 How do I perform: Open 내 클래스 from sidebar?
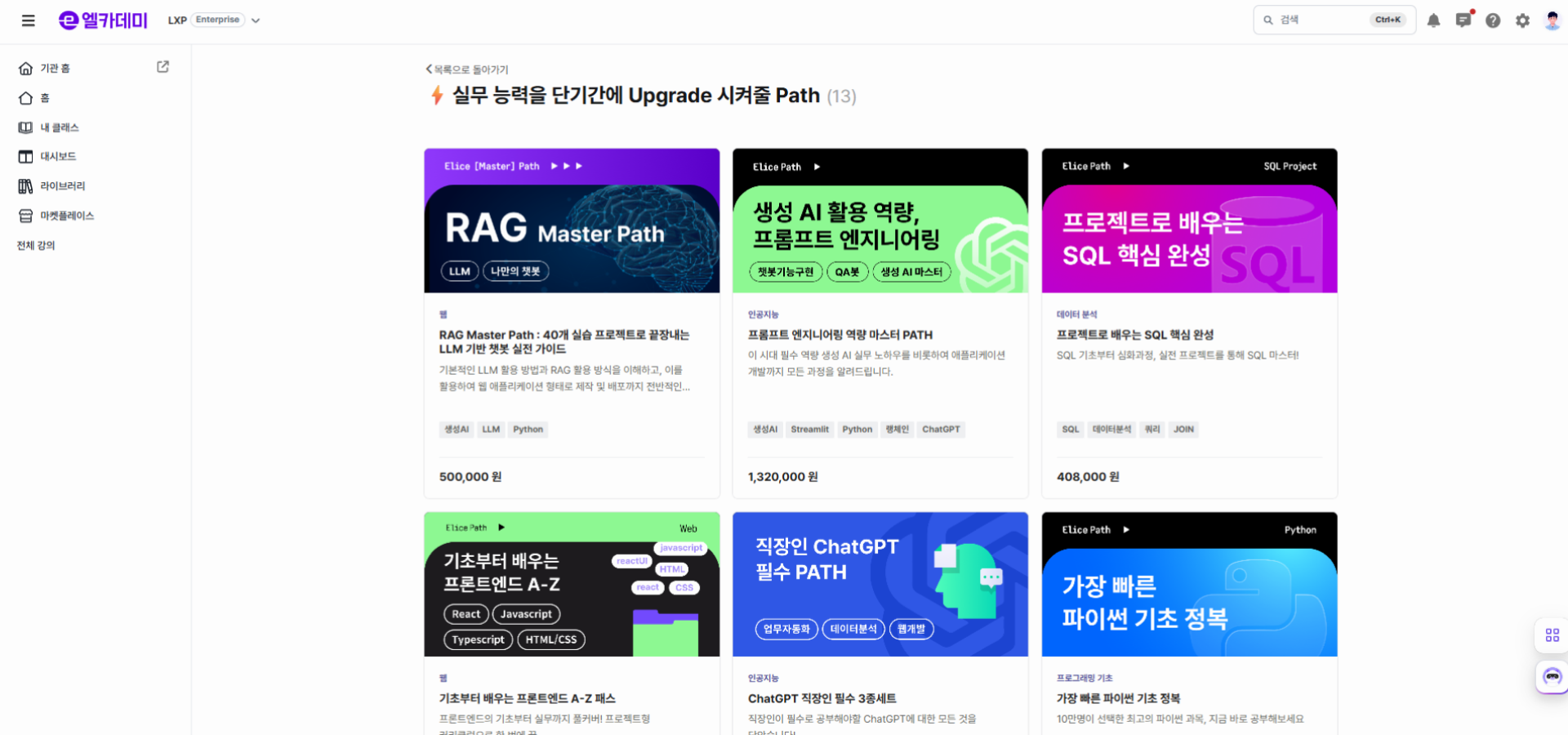tap(59, 127)
